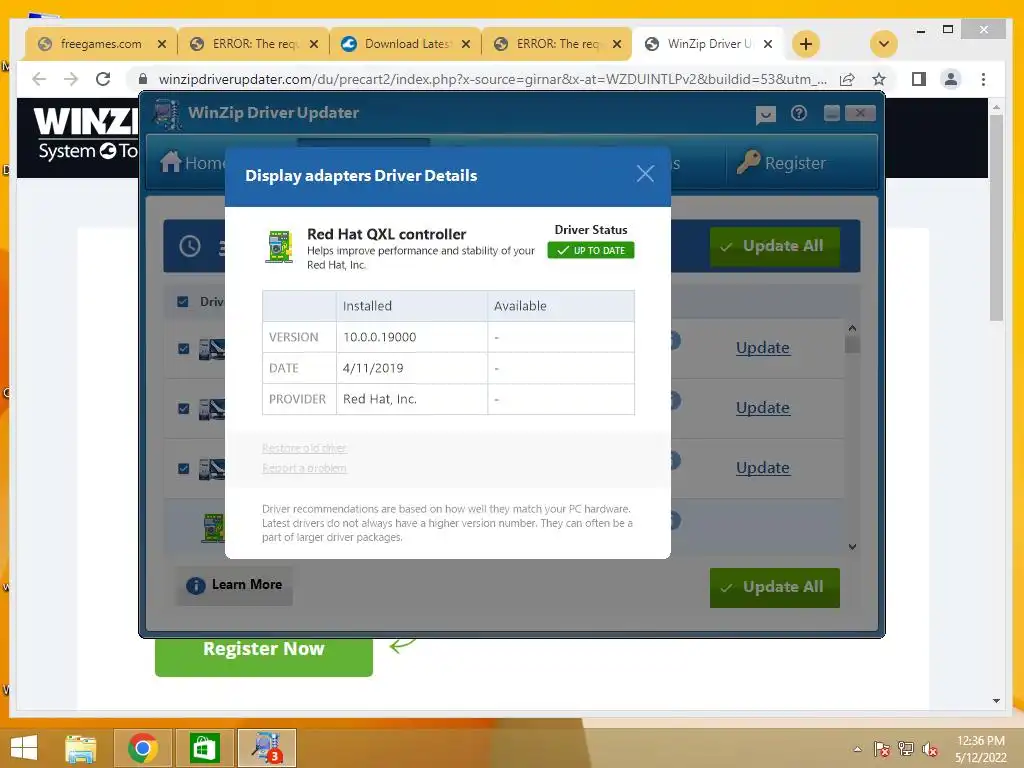Screen dimensions: 1024x768
Task: Click the Learn More button
Action: pos(234,584)
